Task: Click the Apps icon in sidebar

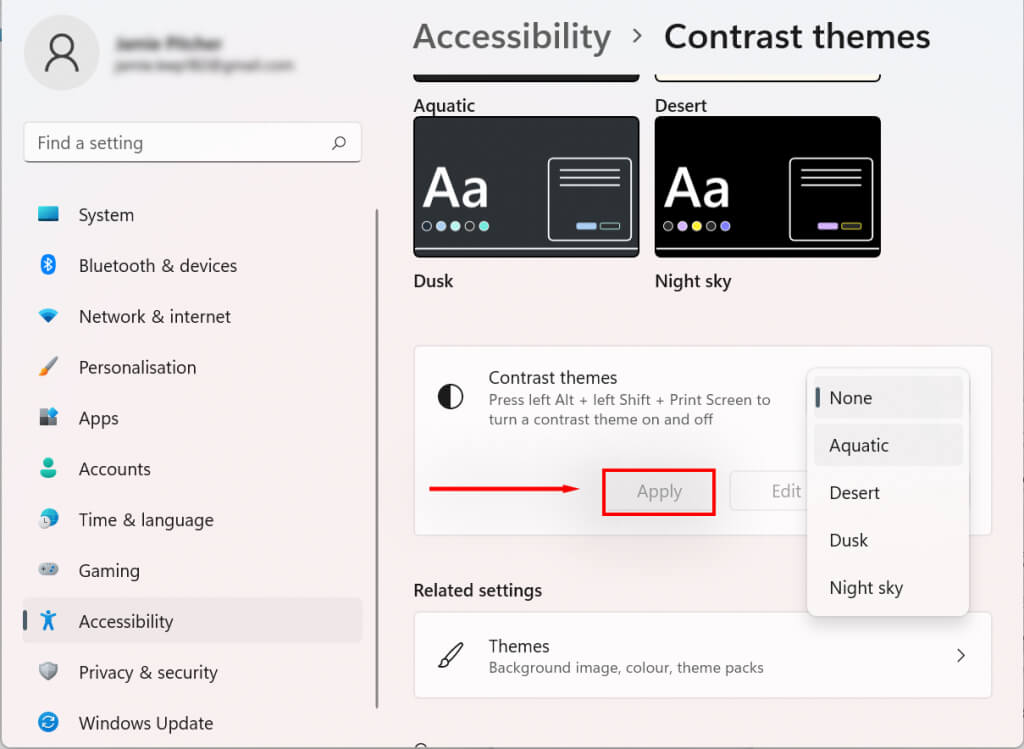Action: [48, 418]
